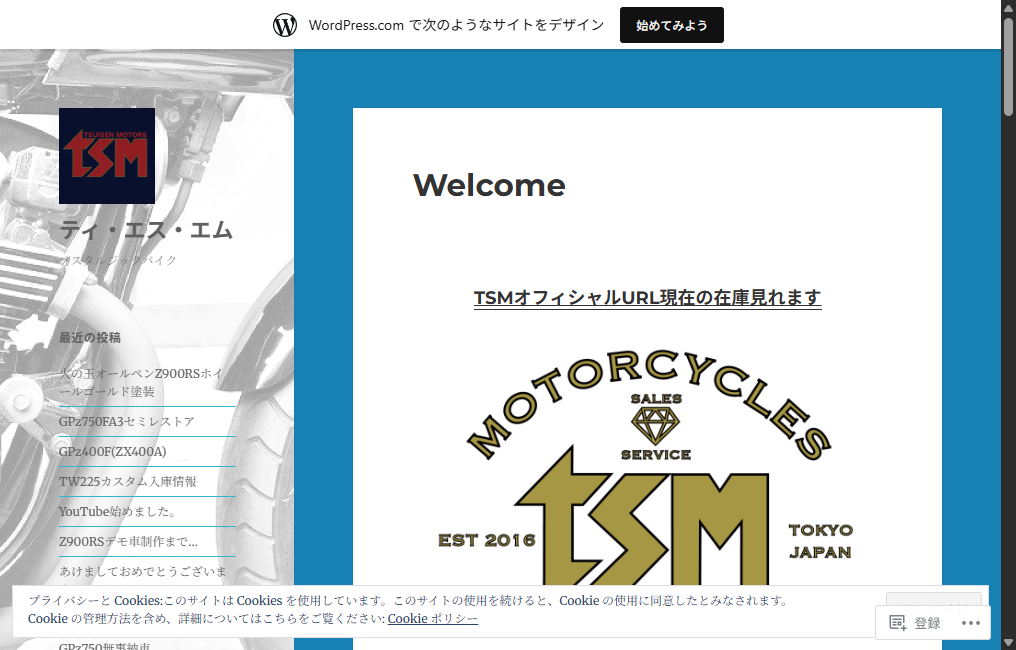
Task: Click the 最近の投稿 sidebar heading
Action: [90, 338]
